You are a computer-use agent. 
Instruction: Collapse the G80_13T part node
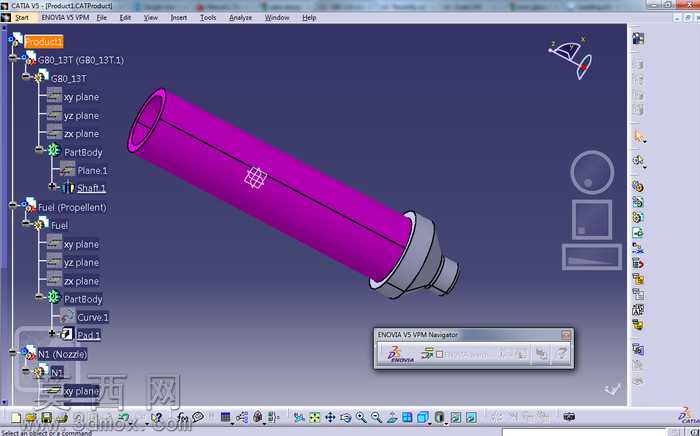coord(26,77)
